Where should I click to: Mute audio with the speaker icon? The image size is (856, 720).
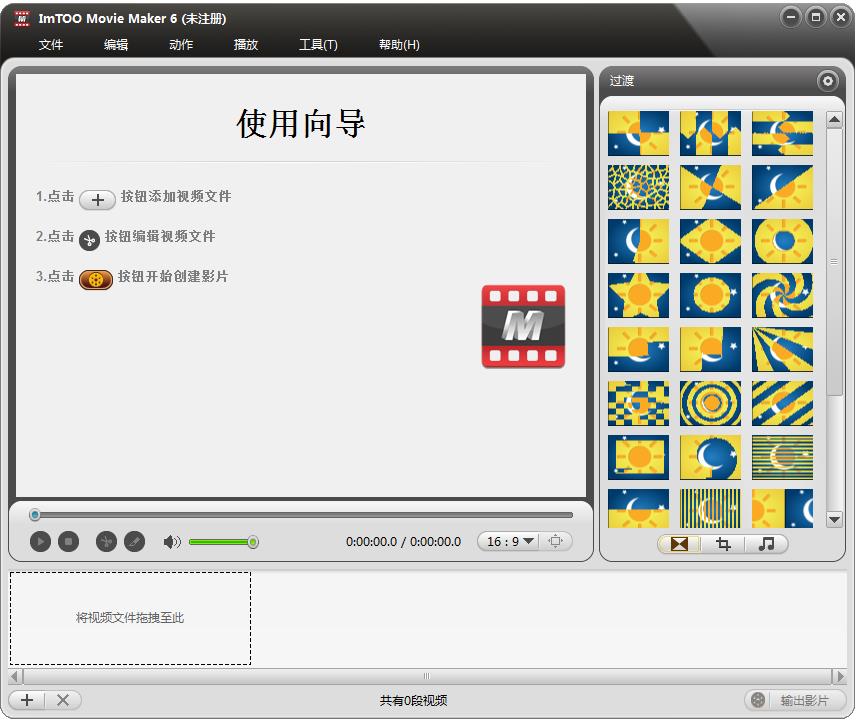172,542
